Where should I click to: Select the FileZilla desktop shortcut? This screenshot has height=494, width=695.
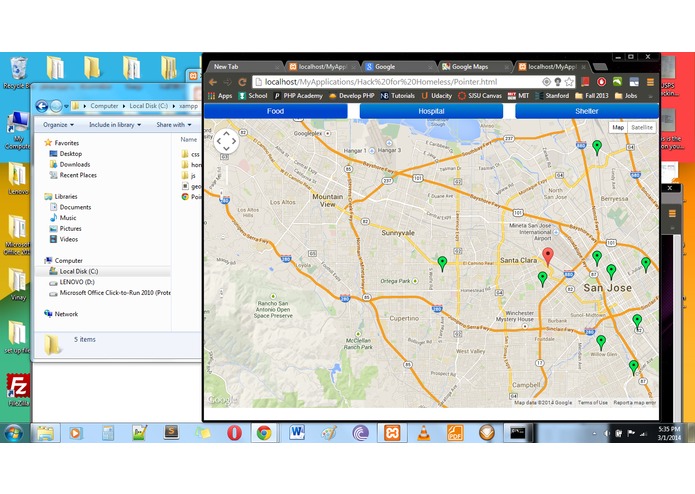coord(18,390)
